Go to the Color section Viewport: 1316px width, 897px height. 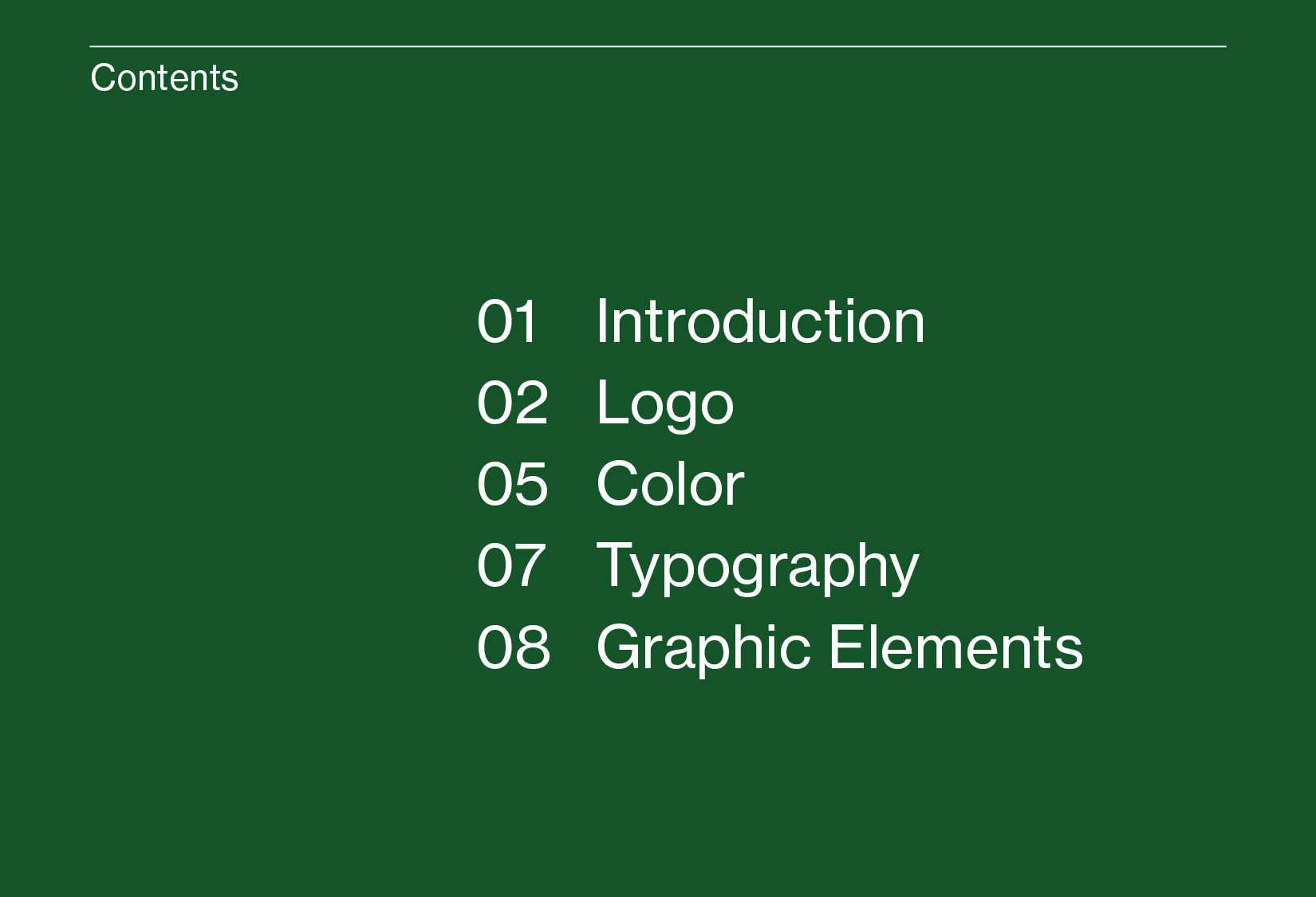[670, 484]
